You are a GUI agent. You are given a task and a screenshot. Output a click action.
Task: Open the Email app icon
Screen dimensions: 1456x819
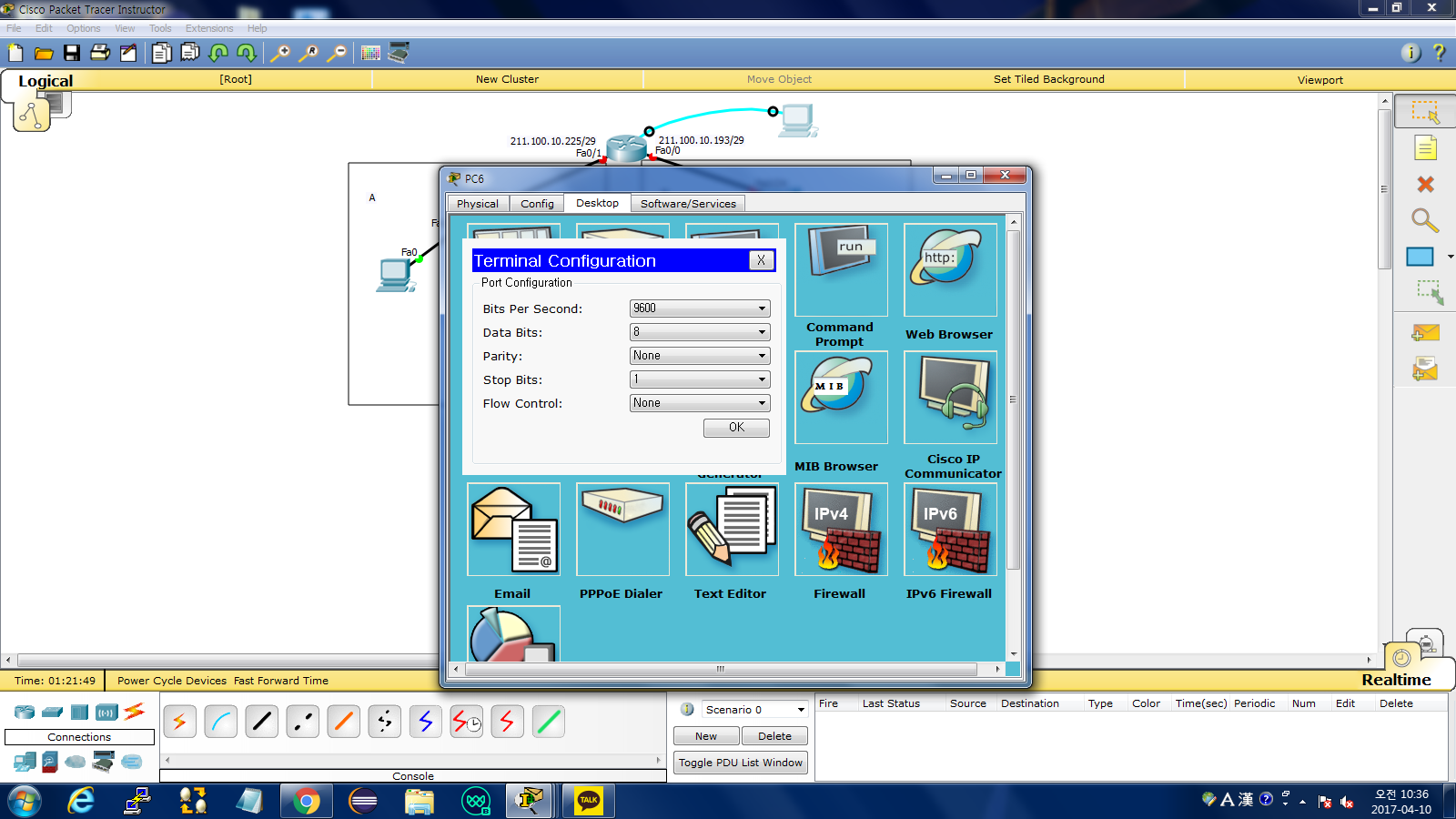tap(513, 530)
